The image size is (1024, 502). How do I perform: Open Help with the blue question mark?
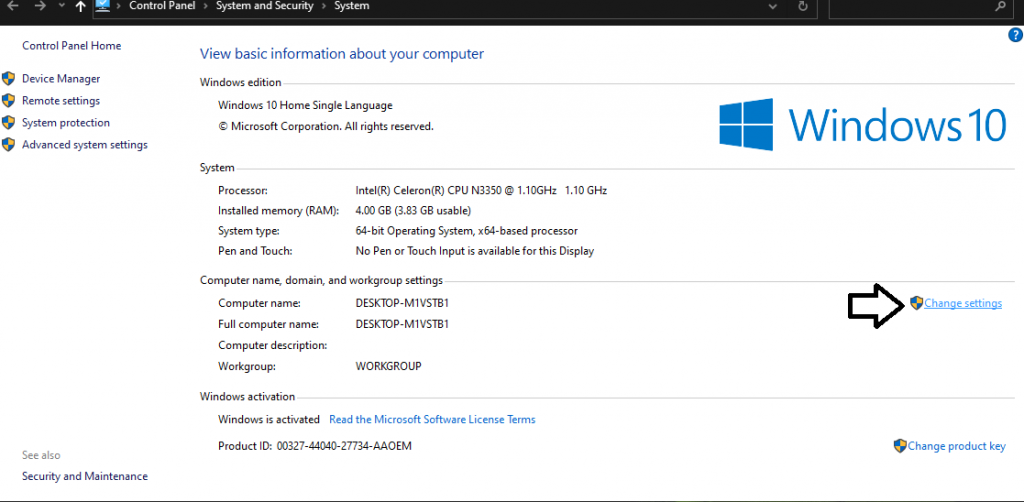pos(1016,35)
